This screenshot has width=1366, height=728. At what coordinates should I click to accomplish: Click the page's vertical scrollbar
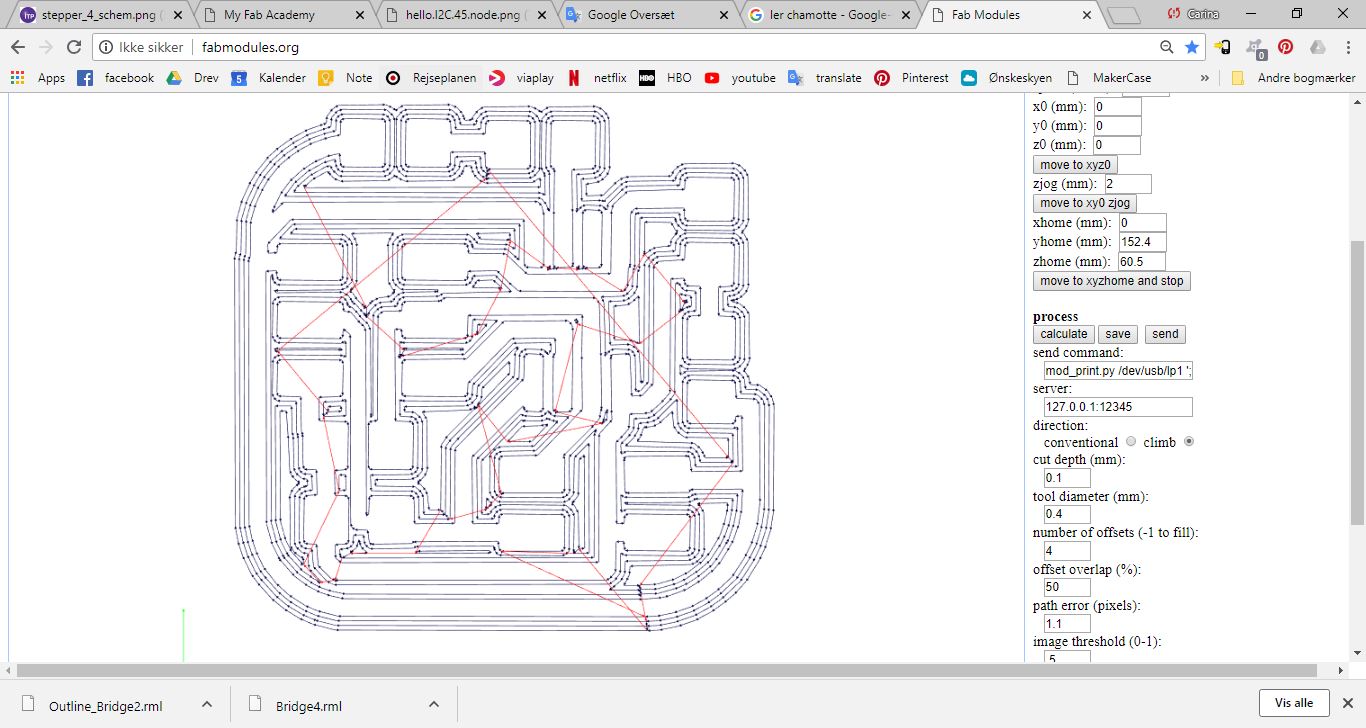coord(1357,382)
